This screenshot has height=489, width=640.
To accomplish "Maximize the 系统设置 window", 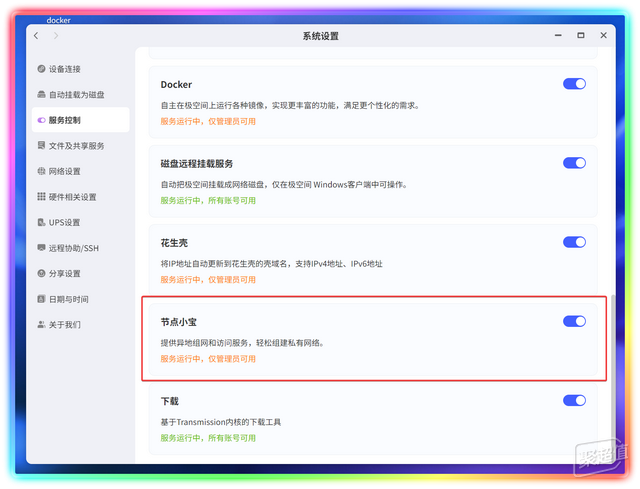I will coord(581,36).
